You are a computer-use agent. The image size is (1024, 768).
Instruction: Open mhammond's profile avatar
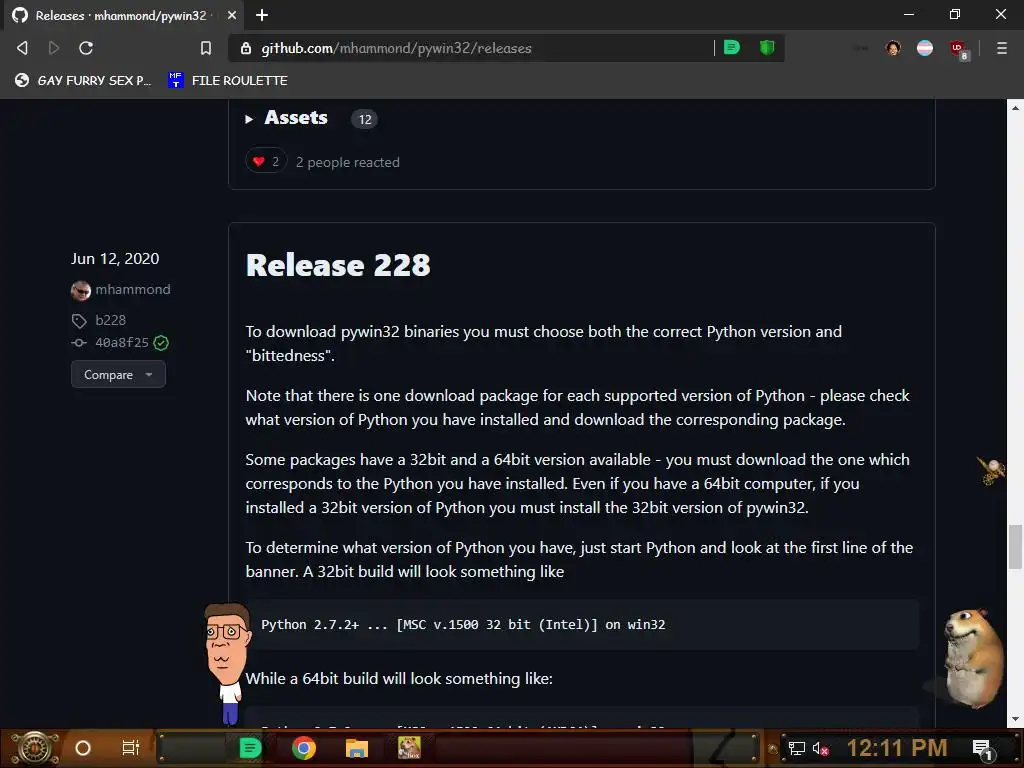81,290
